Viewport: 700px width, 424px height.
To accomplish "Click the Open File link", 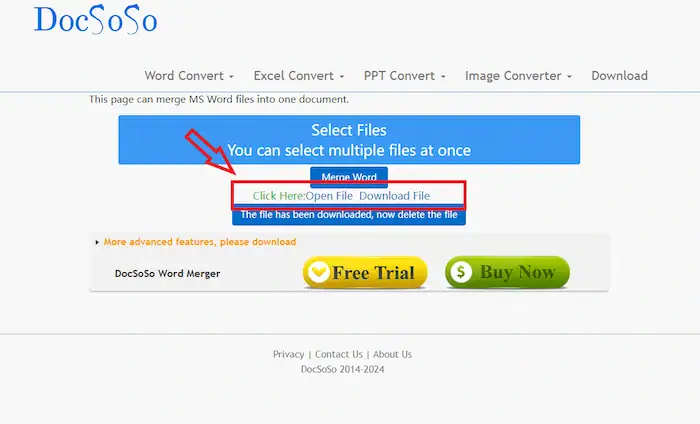I will [x=329, y=196].
